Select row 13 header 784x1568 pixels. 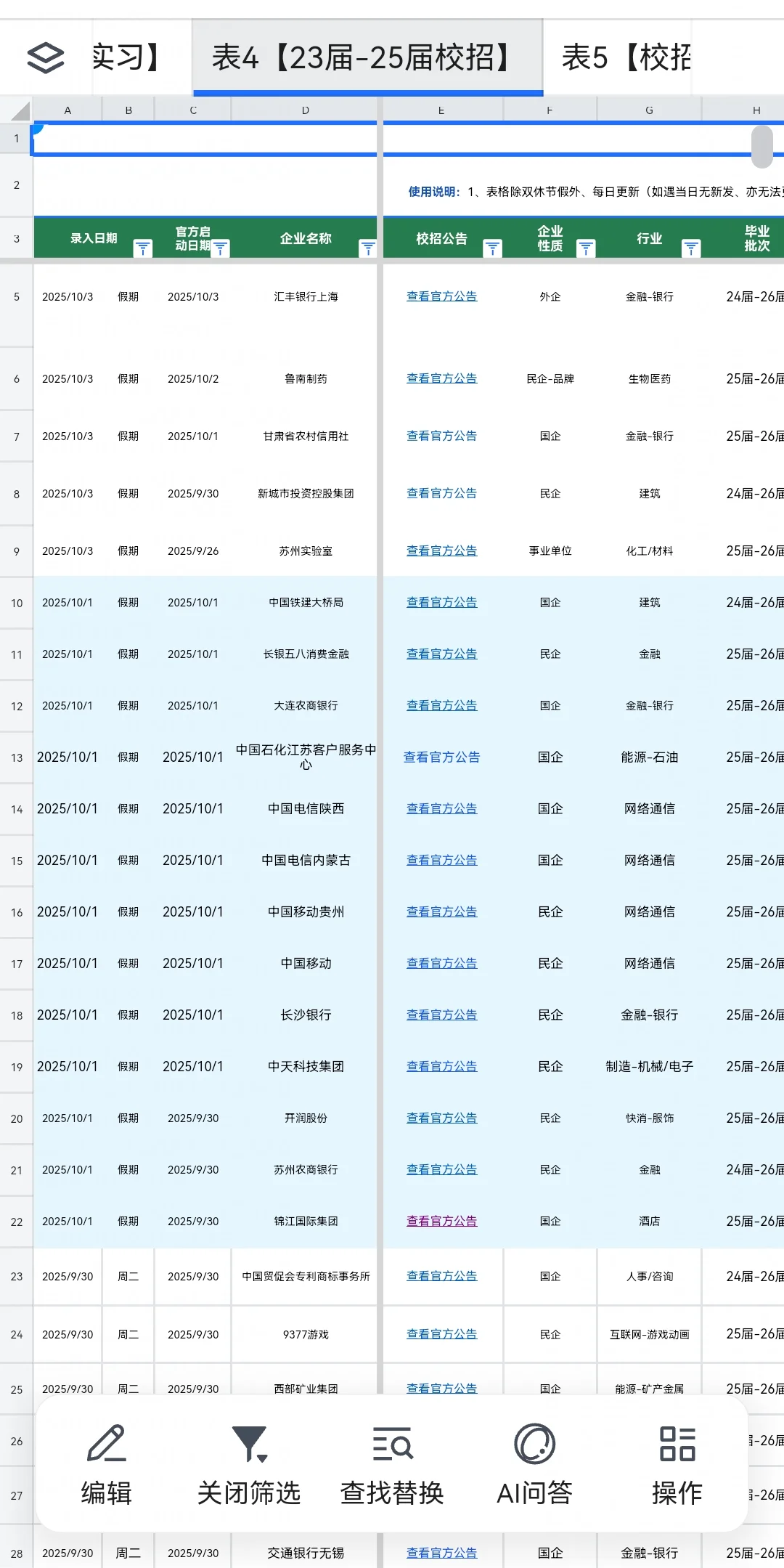point(16,757)
